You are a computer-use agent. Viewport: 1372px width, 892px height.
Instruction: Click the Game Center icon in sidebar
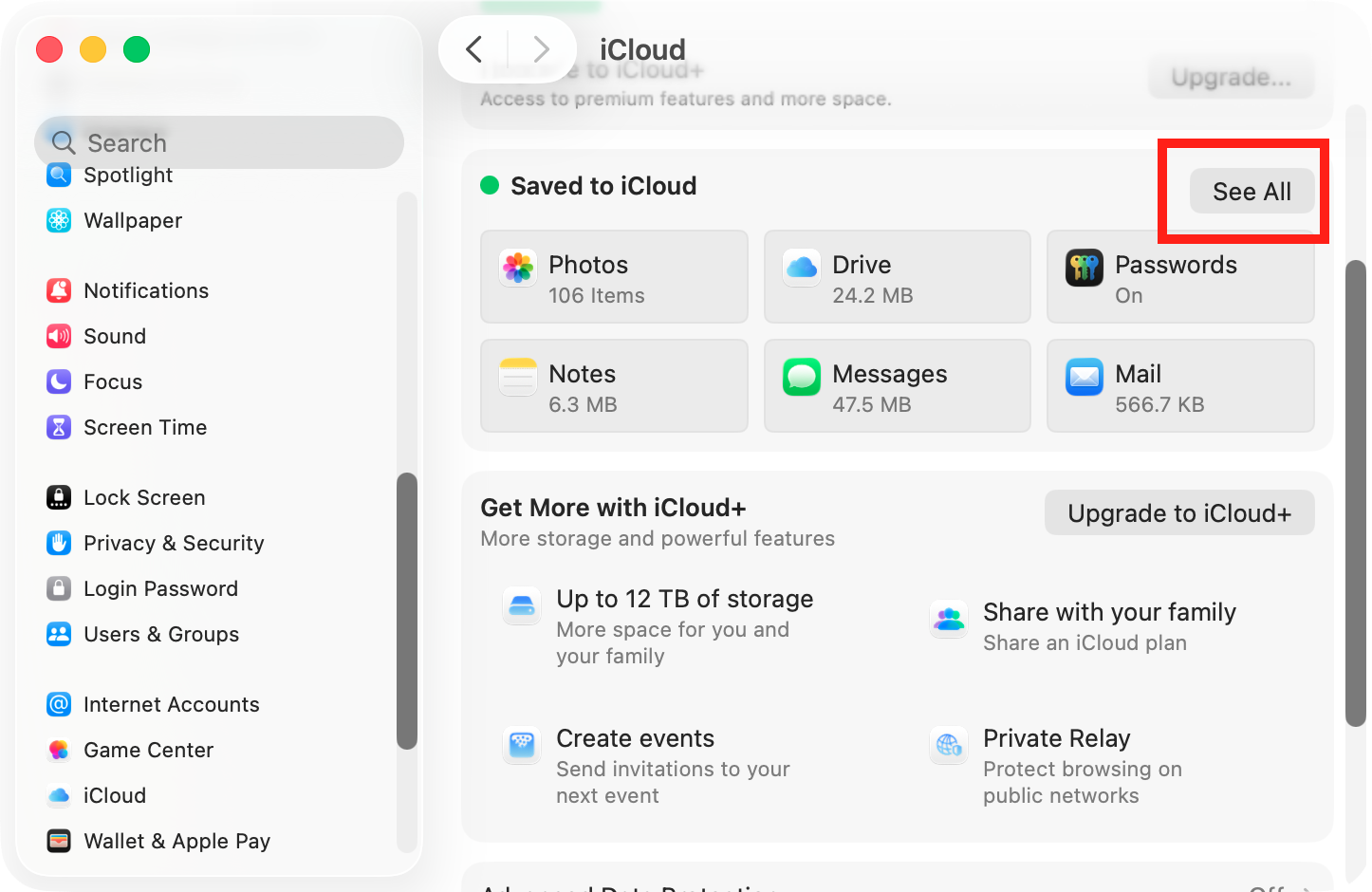coord(58,750)
